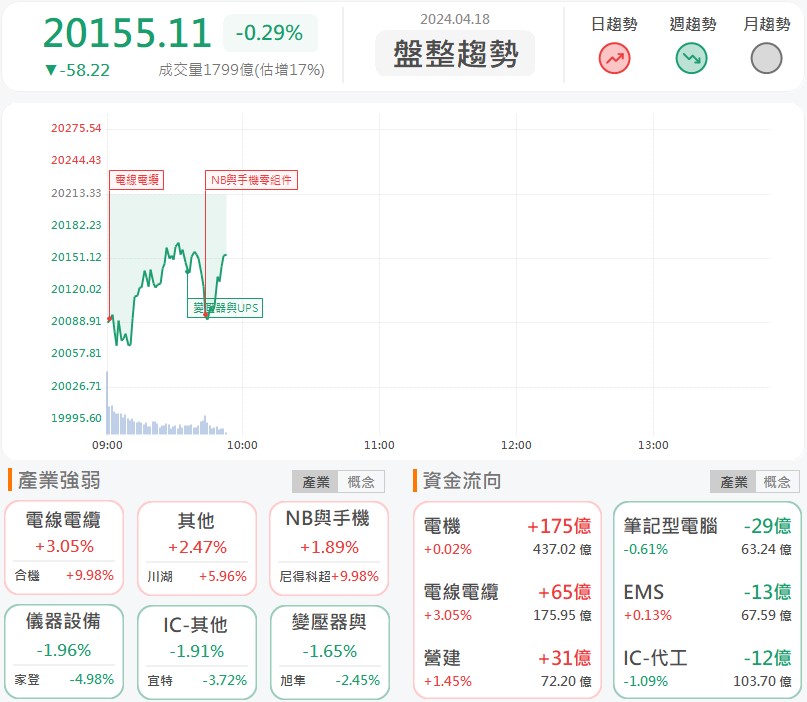Image resolution: width=807 pixels, height=702 pixels.
Task: Click the 變壓器與UPS chart annotation label
Action: (x=225, y=308)
